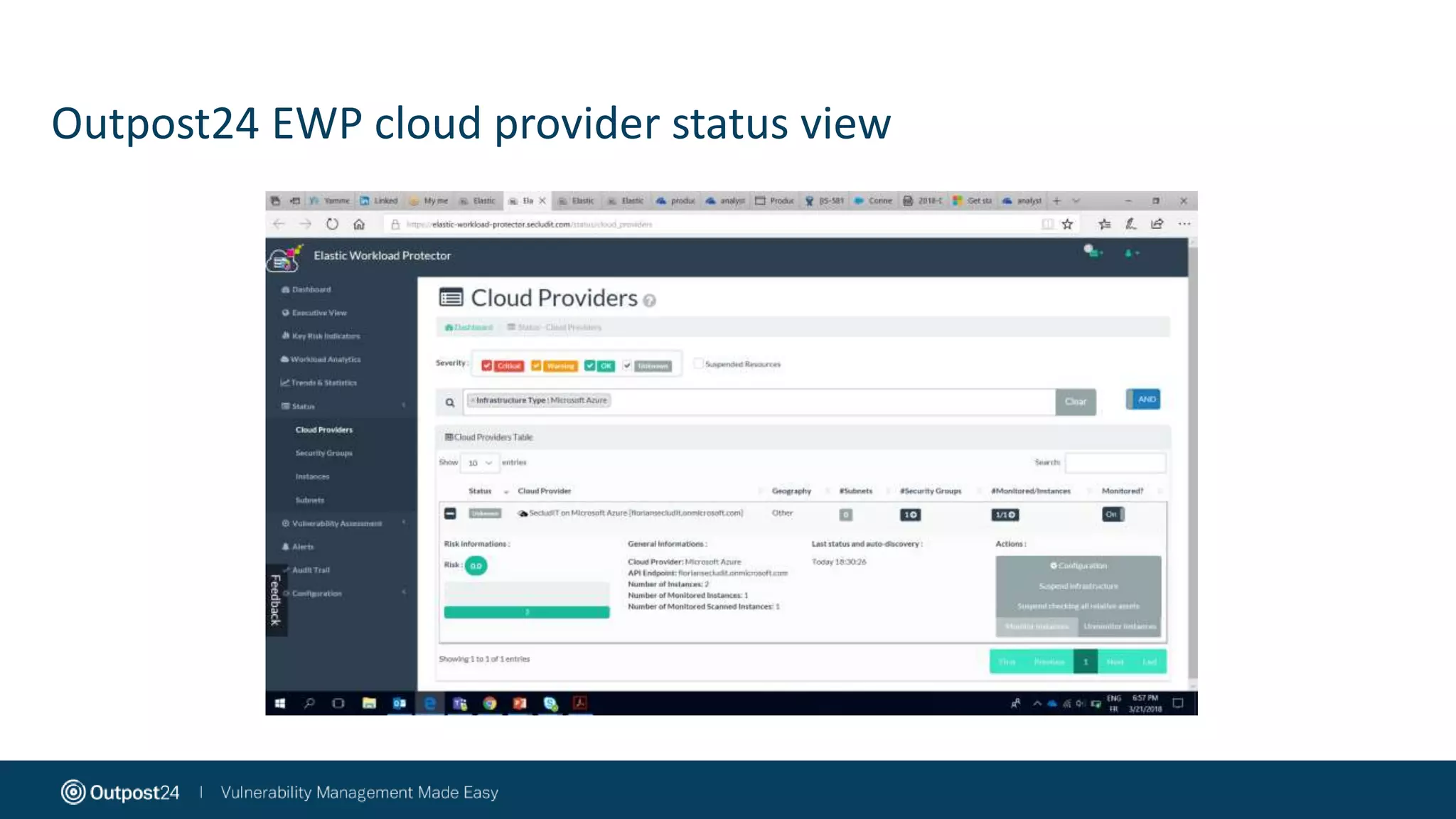
Task: Click the web notes pen icon
Action: point(1130,224)
